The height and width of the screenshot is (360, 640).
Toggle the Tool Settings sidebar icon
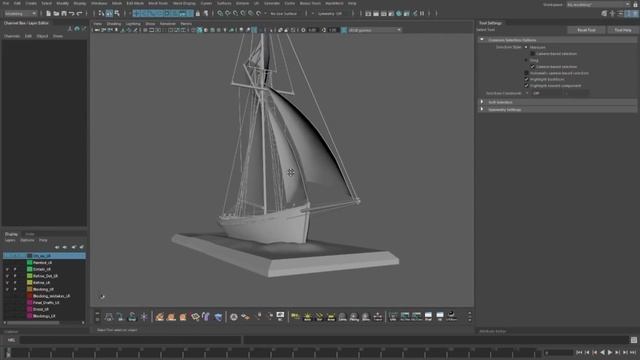click(628, 13)
